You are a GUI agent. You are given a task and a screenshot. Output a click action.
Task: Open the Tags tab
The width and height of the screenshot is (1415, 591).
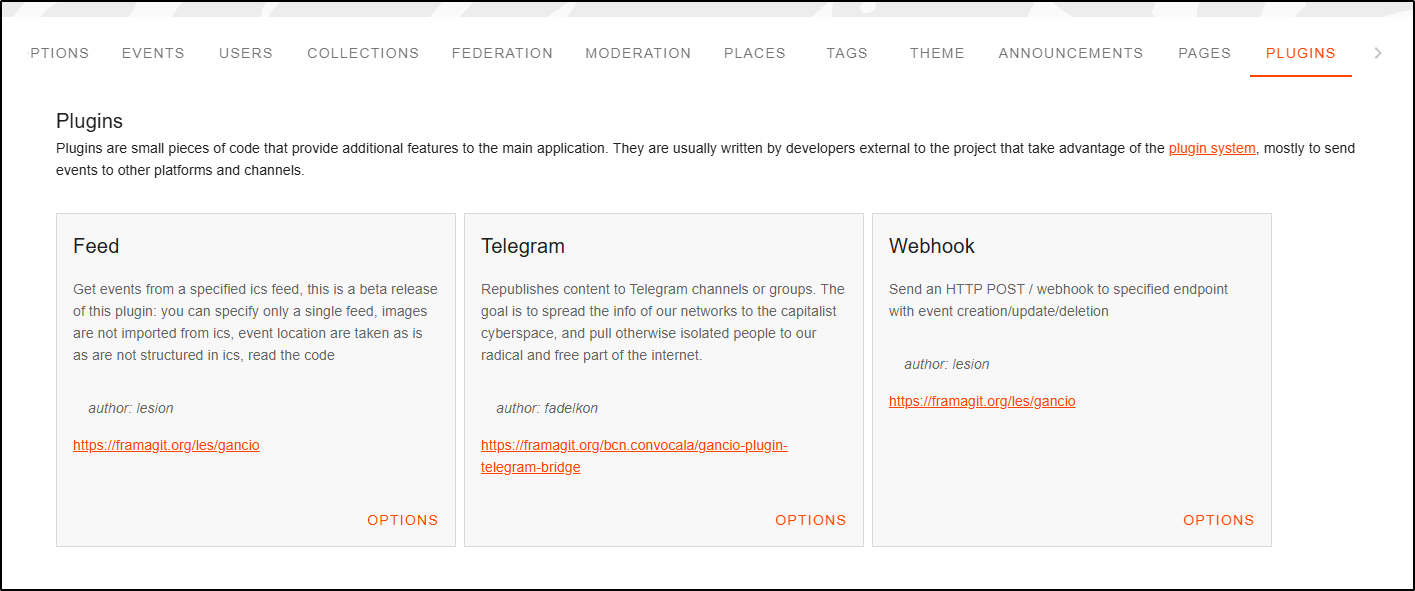(x=847, y=53)
